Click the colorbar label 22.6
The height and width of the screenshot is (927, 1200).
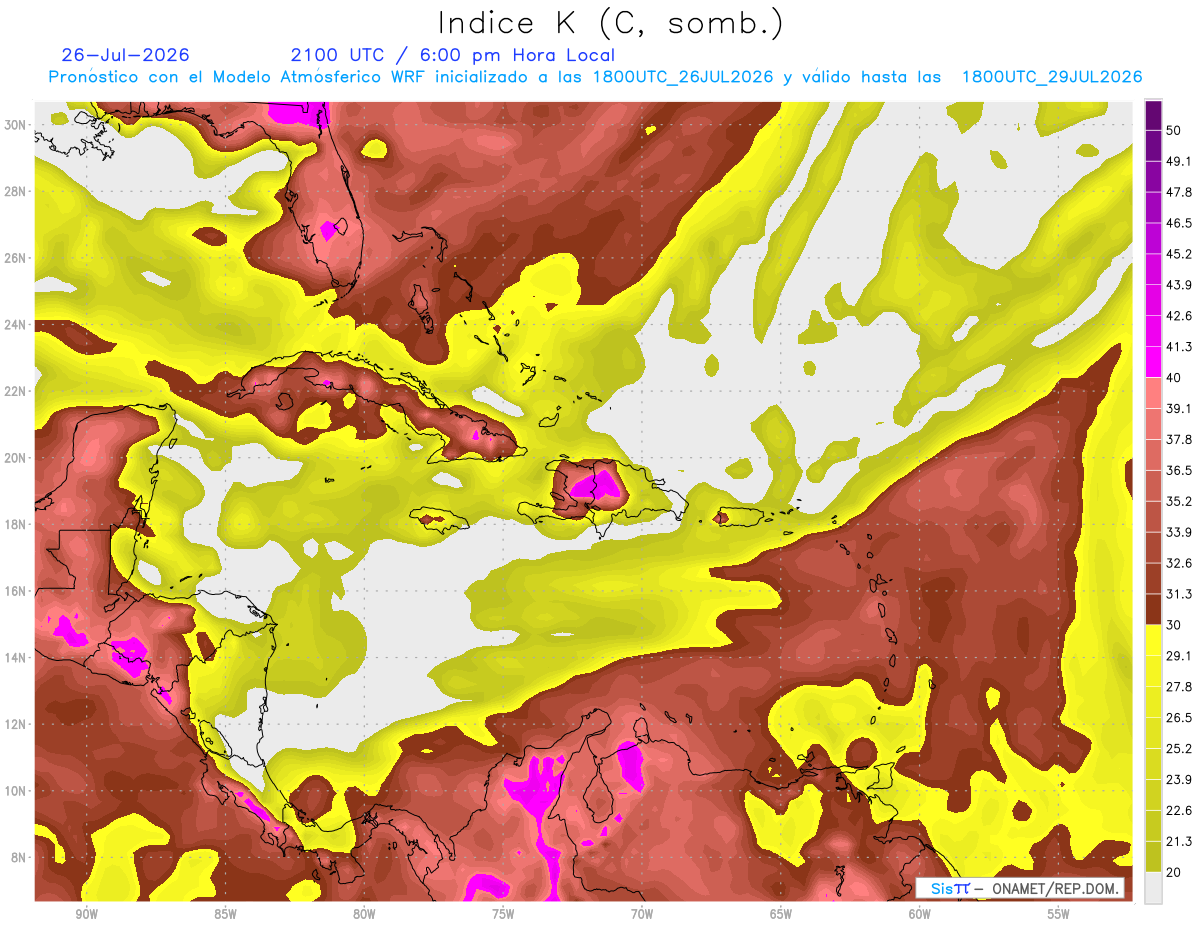[1179, 811]
